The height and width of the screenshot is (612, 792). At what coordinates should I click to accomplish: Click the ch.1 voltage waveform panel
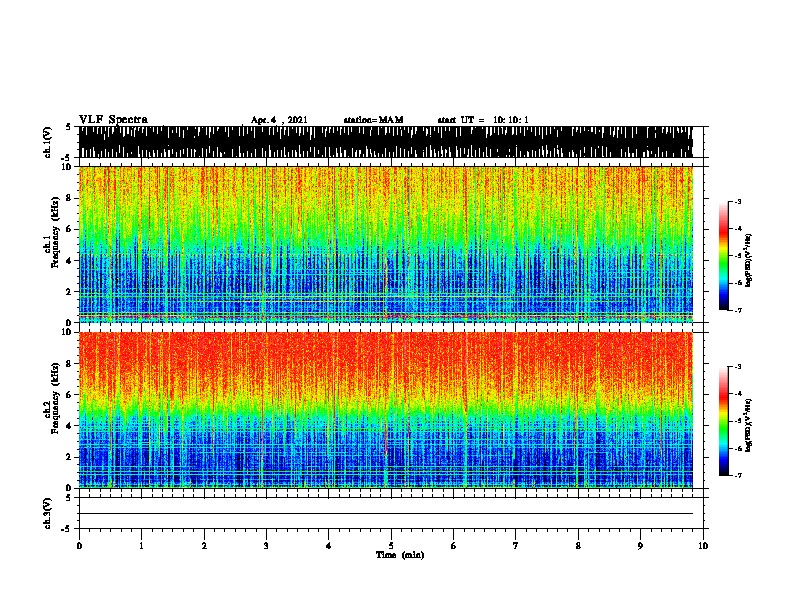pos(385,142)
